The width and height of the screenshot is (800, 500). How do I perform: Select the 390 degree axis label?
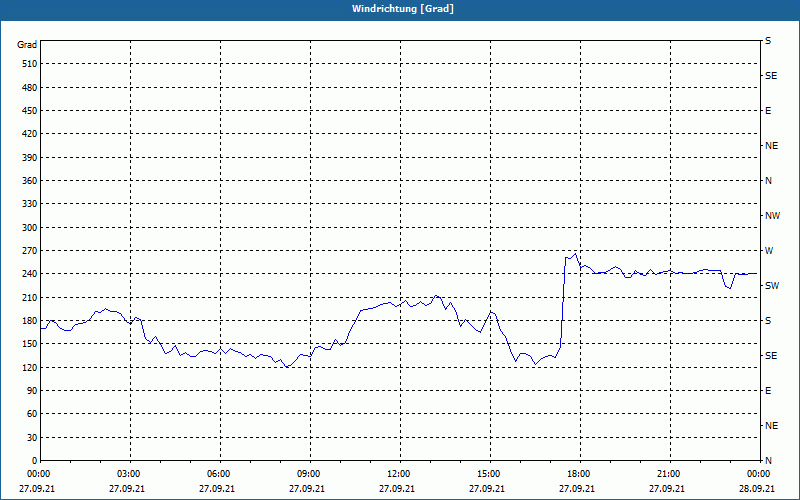(x=29, y=158)
